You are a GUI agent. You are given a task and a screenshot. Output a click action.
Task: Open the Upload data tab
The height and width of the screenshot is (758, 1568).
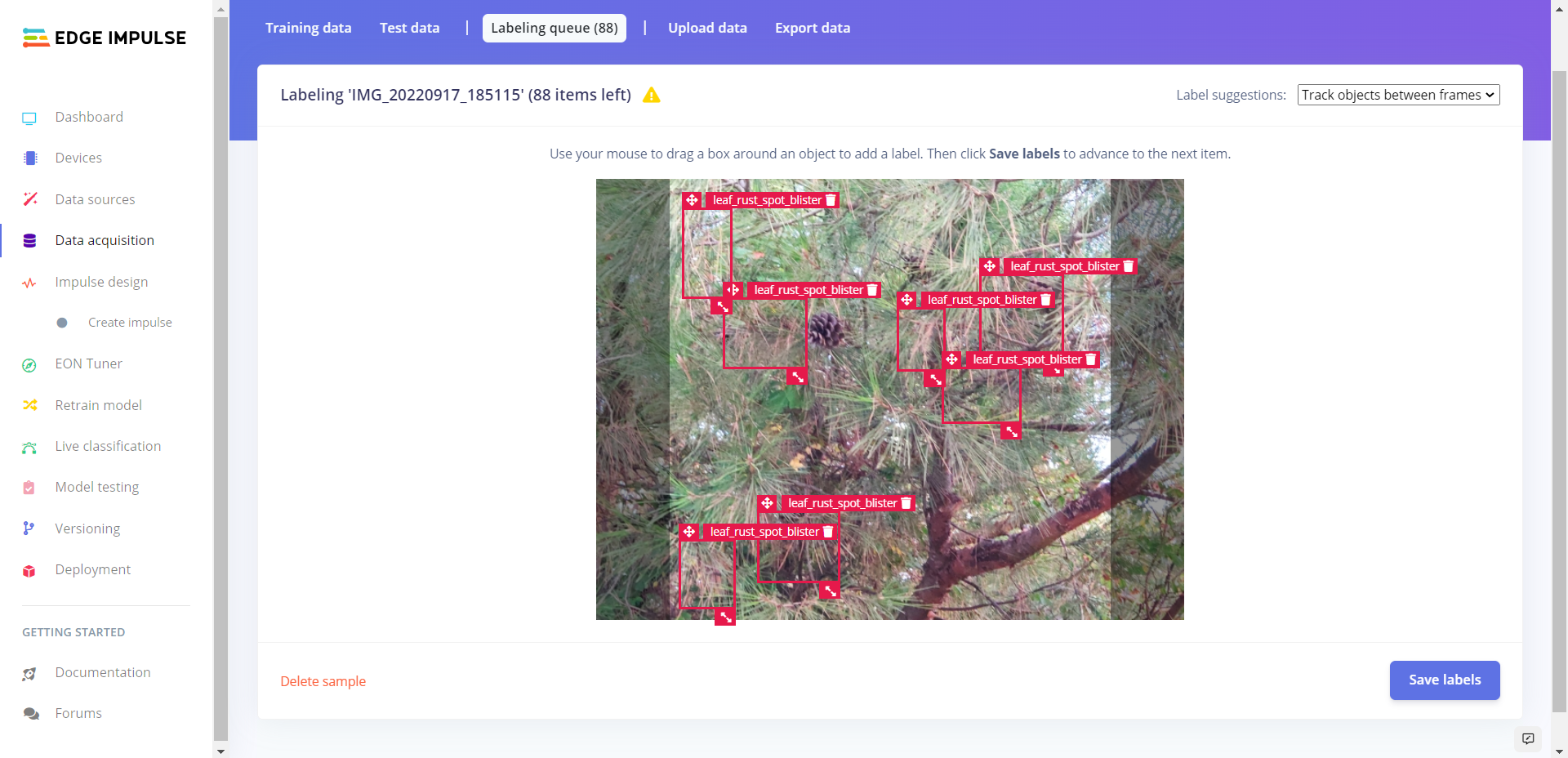pos(707,28)
